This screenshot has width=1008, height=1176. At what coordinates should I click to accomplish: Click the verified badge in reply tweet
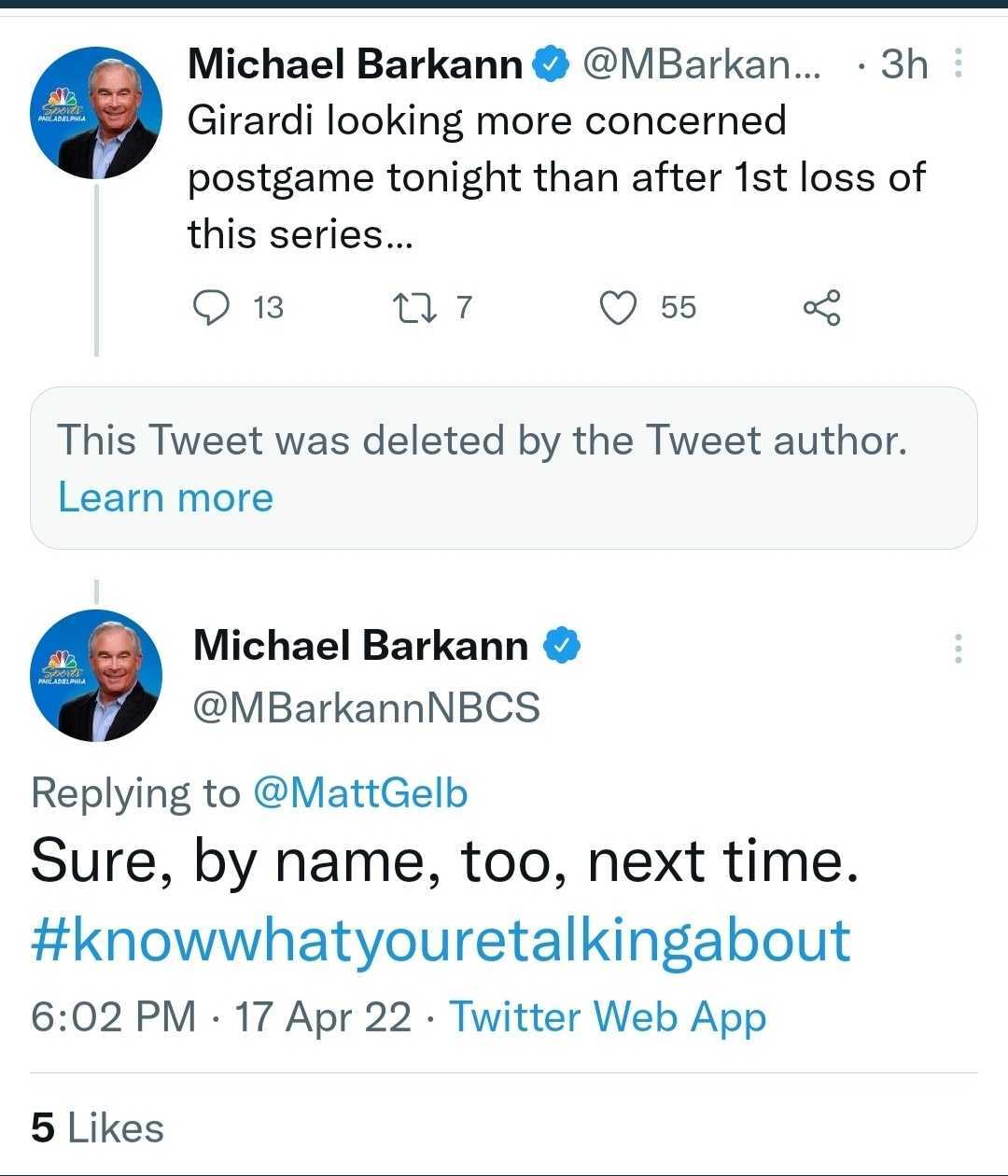click(x=562, y=645)
